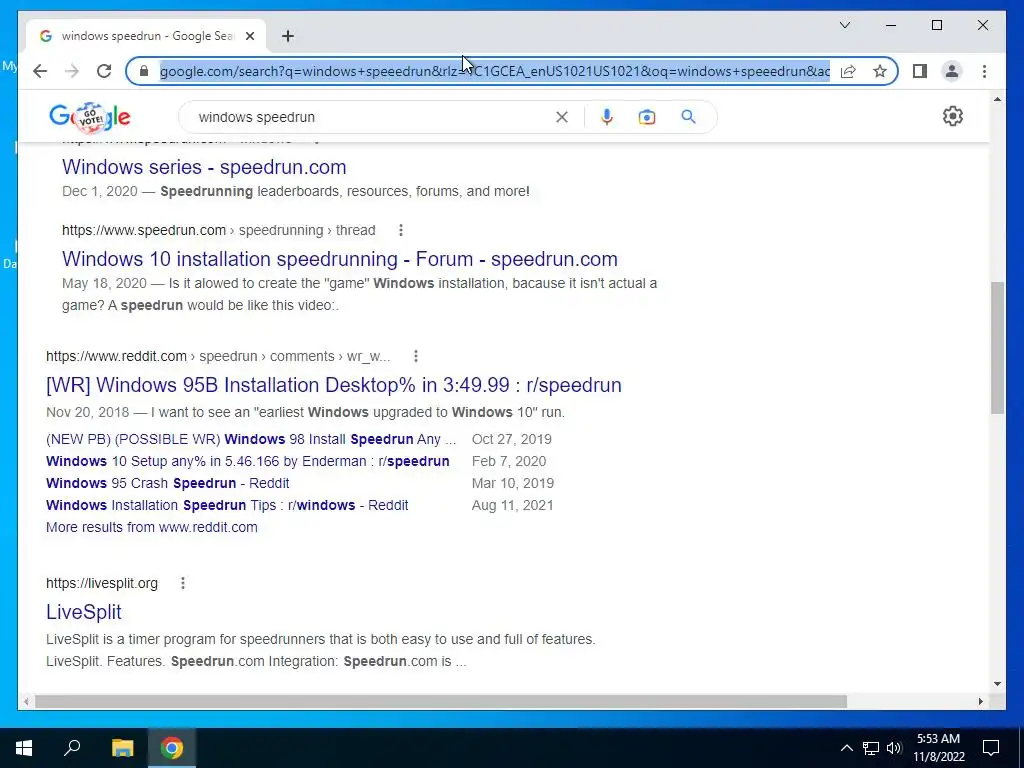Close the windows speedrun tab
This screenshot has height=768, width=1024.
click(x=250, y=36)
